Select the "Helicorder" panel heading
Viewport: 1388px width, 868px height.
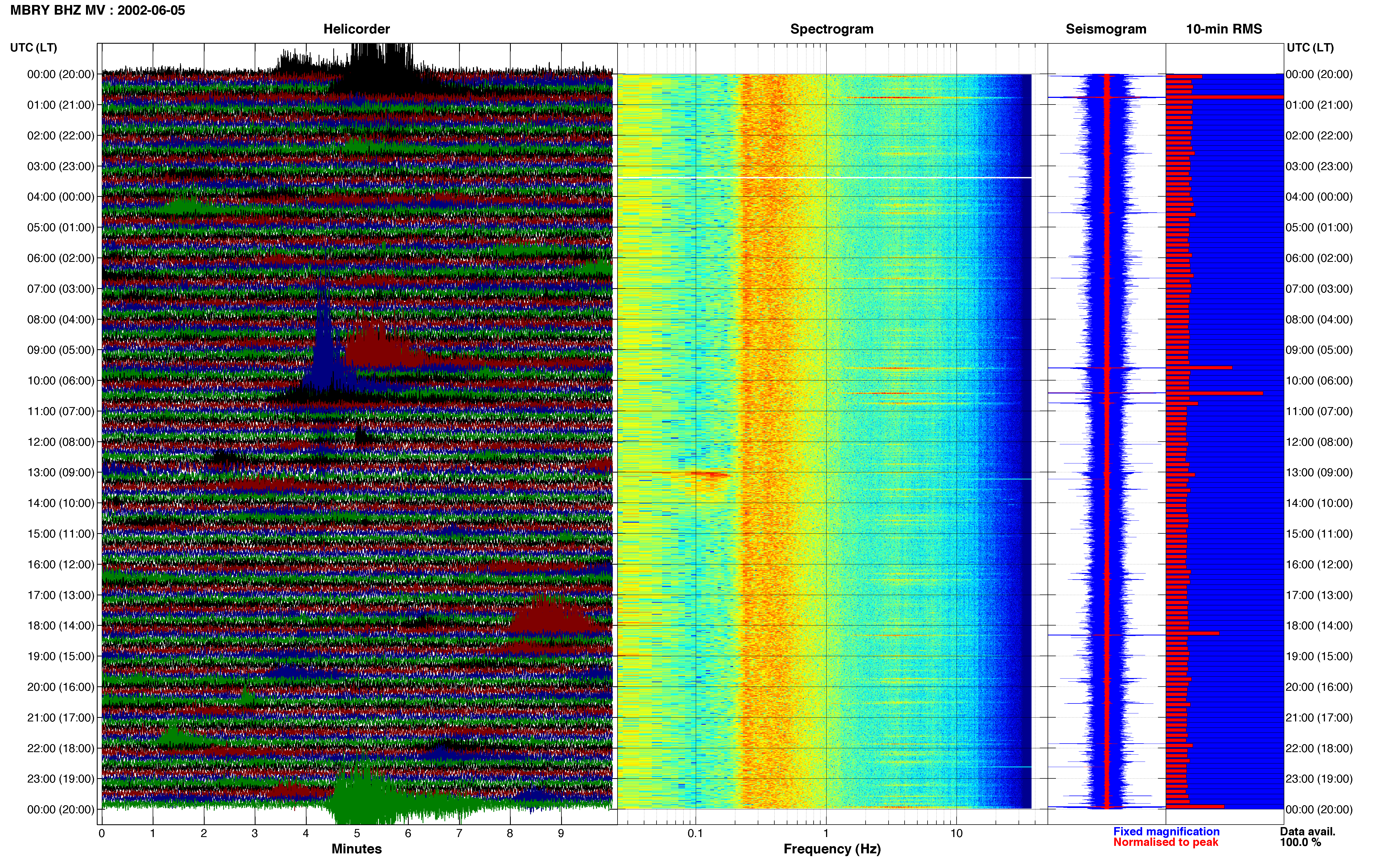(x=356, y=29)
